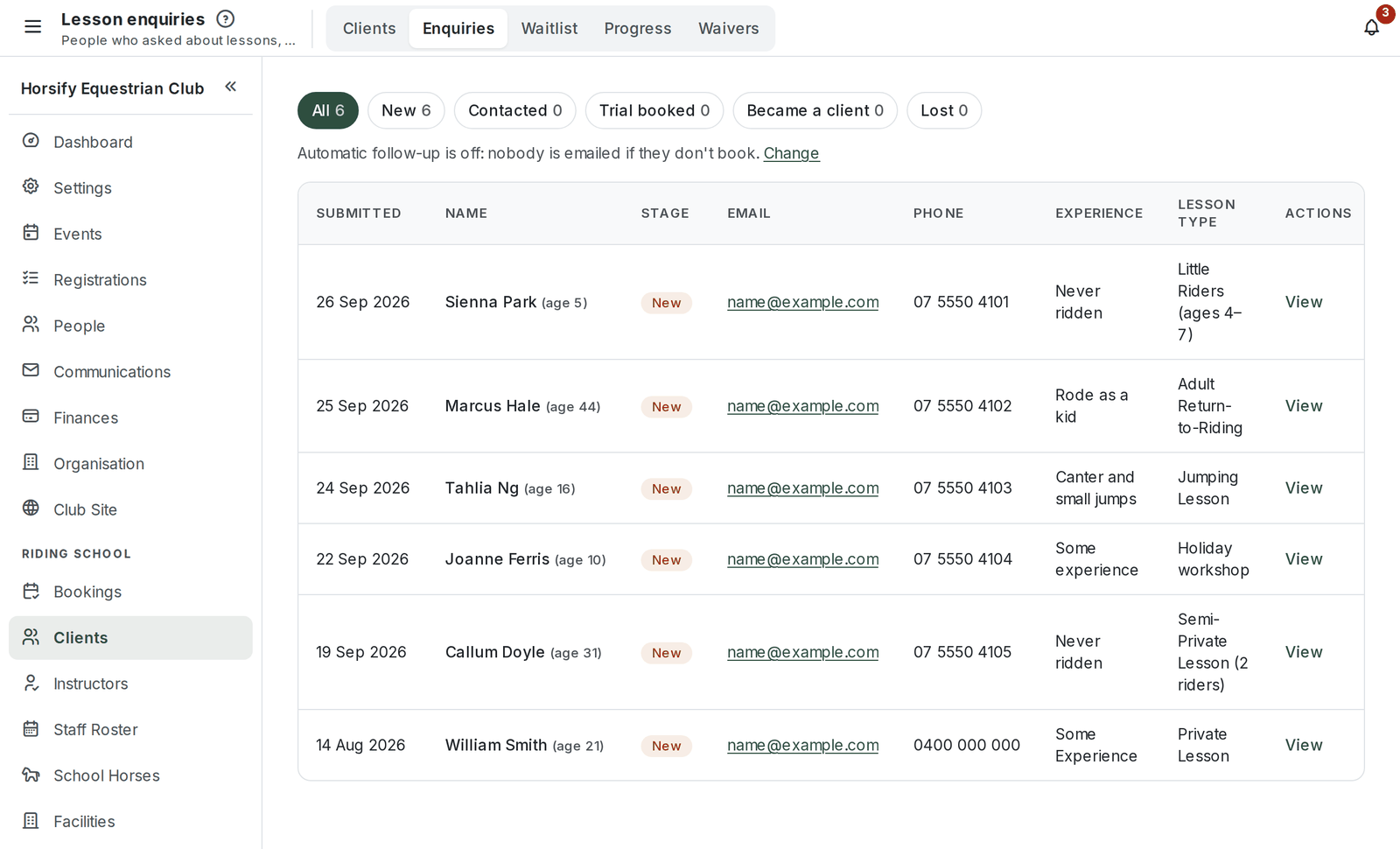Click the Instructors person icon
Image resolution: width=1400 pixels, height=849 pixels.
pyautogui.click(x=31, y=683)
